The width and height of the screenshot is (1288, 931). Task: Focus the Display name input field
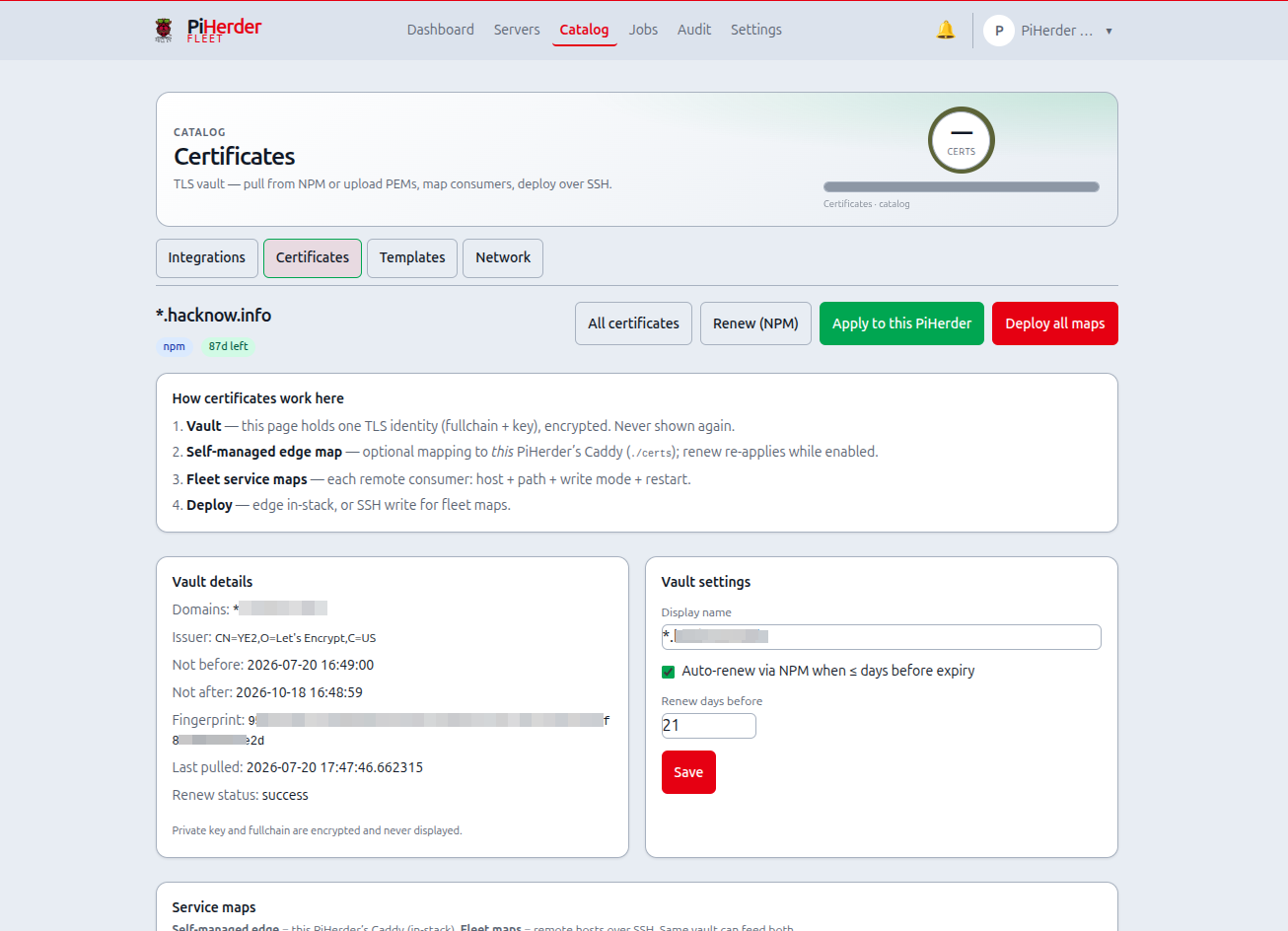click(882, 637)
